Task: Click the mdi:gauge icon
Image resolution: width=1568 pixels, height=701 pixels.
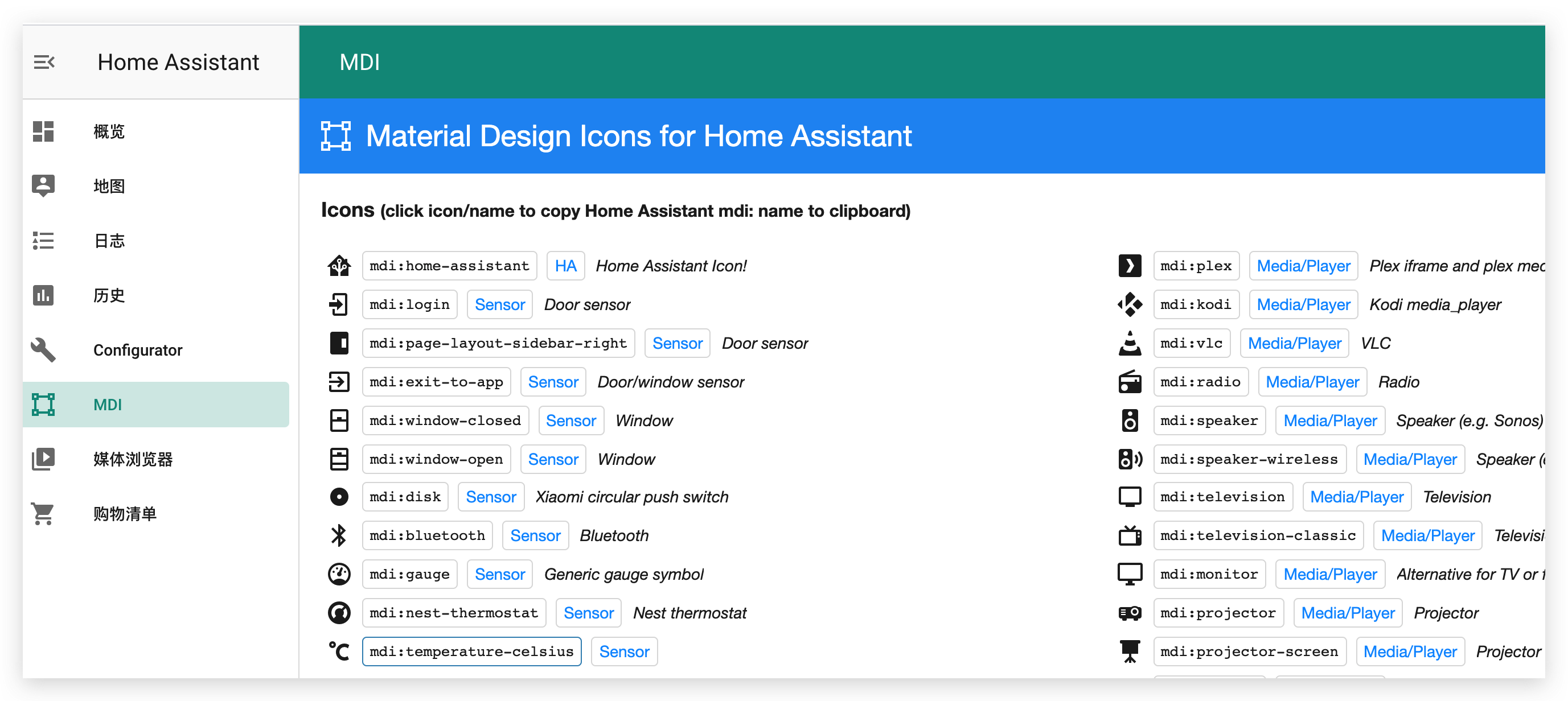Action: coord(339,574)
